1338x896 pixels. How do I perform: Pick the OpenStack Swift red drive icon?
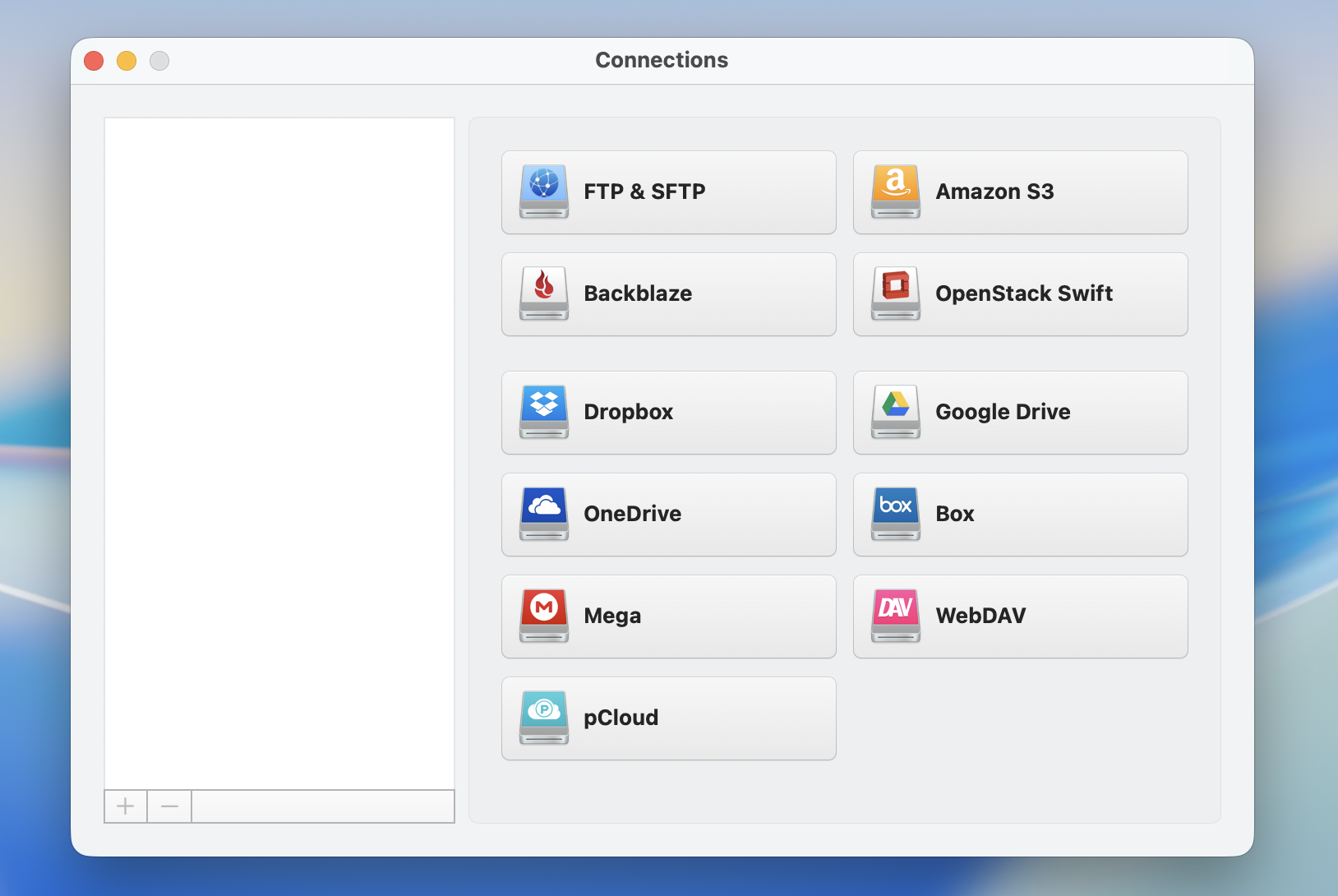click(x=896, y=293)
